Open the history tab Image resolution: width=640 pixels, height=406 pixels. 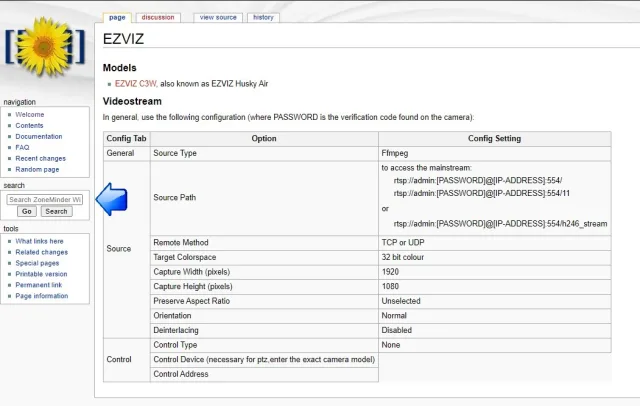click(263, 18)
